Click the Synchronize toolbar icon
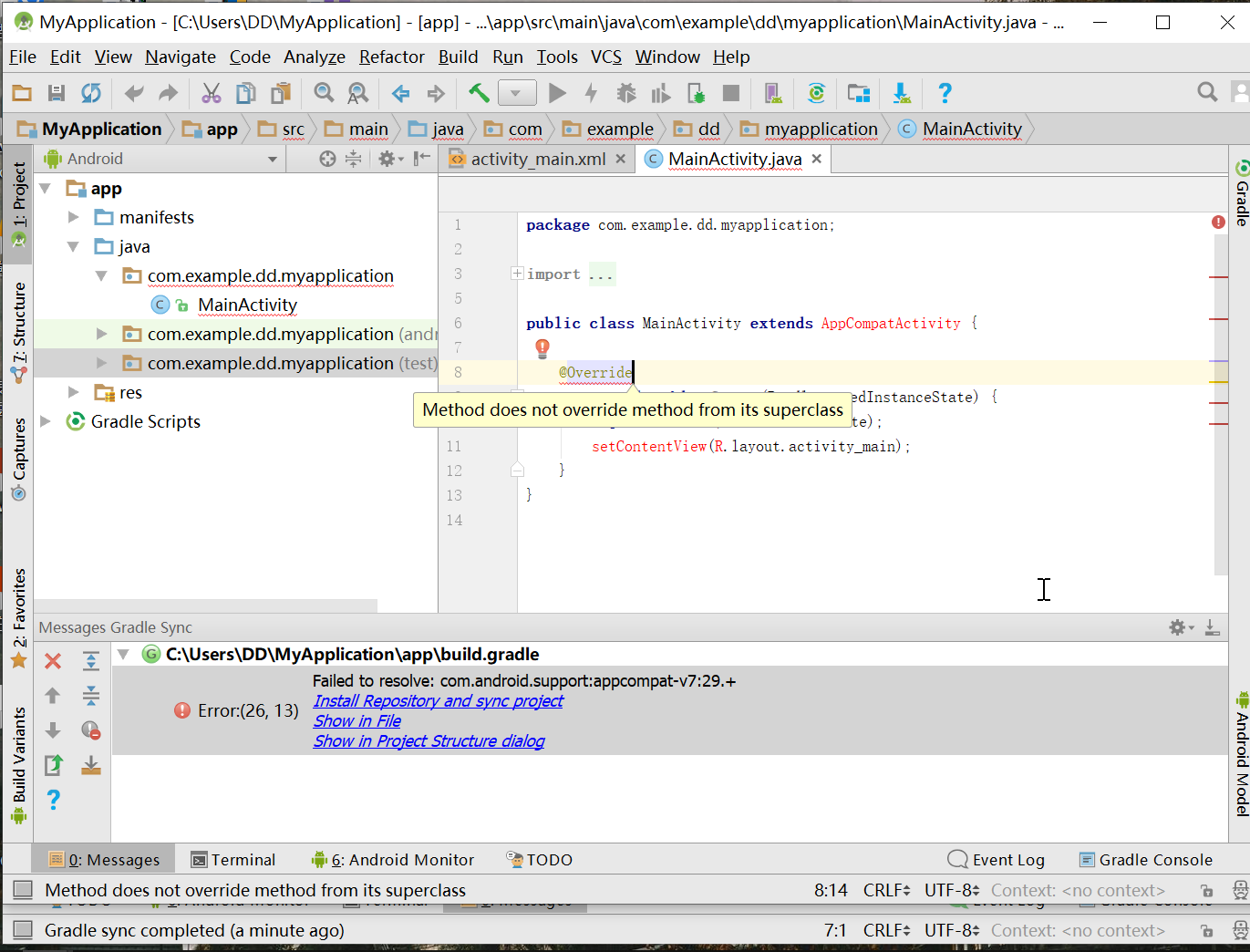 [x=91, y=92]
